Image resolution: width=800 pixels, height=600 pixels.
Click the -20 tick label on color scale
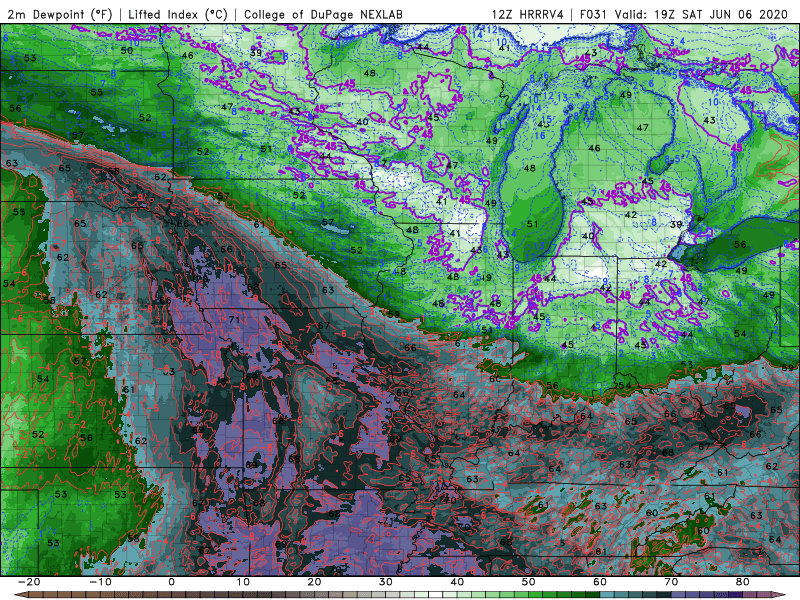tap(29, 582)
